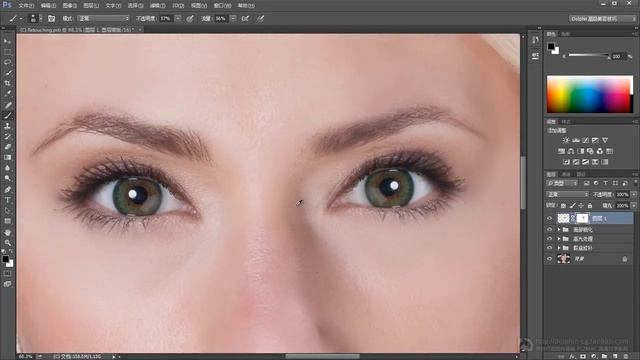Expand the first group folder below 图层 1
Image resolution: width=640 pixels, height=360 pixels.
click(x=559, y=230)
